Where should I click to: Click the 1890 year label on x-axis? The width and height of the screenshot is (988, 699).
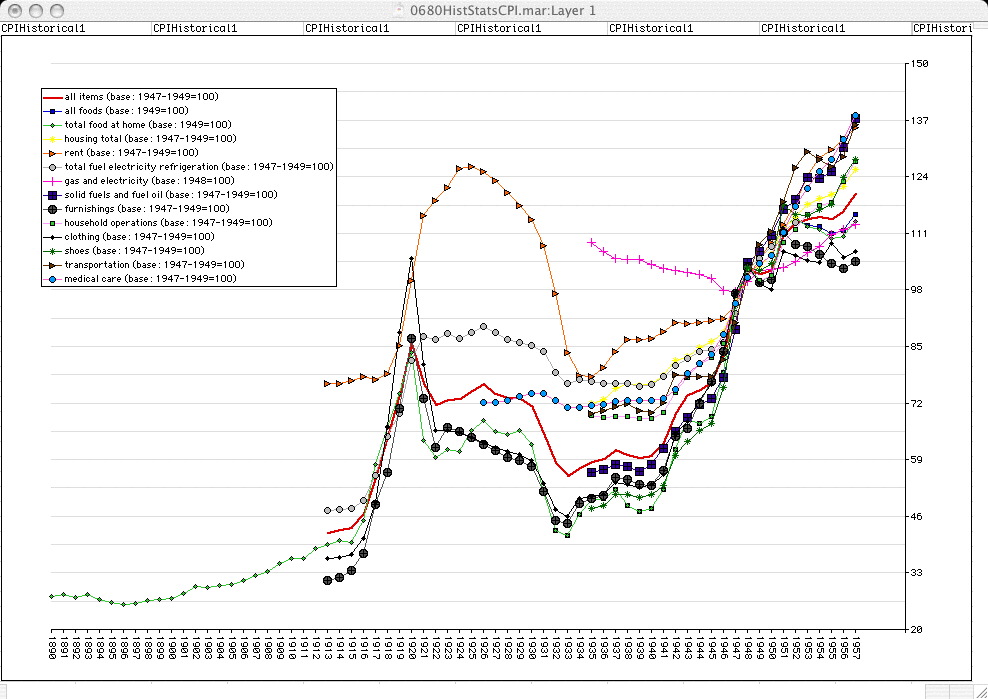click(51, 644)
